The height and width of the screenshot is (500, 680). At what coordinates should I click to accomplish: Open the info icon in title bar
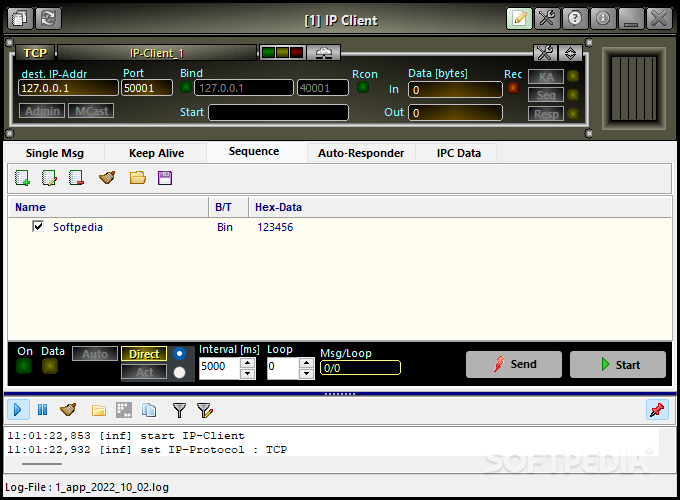(x=603, y=19)
